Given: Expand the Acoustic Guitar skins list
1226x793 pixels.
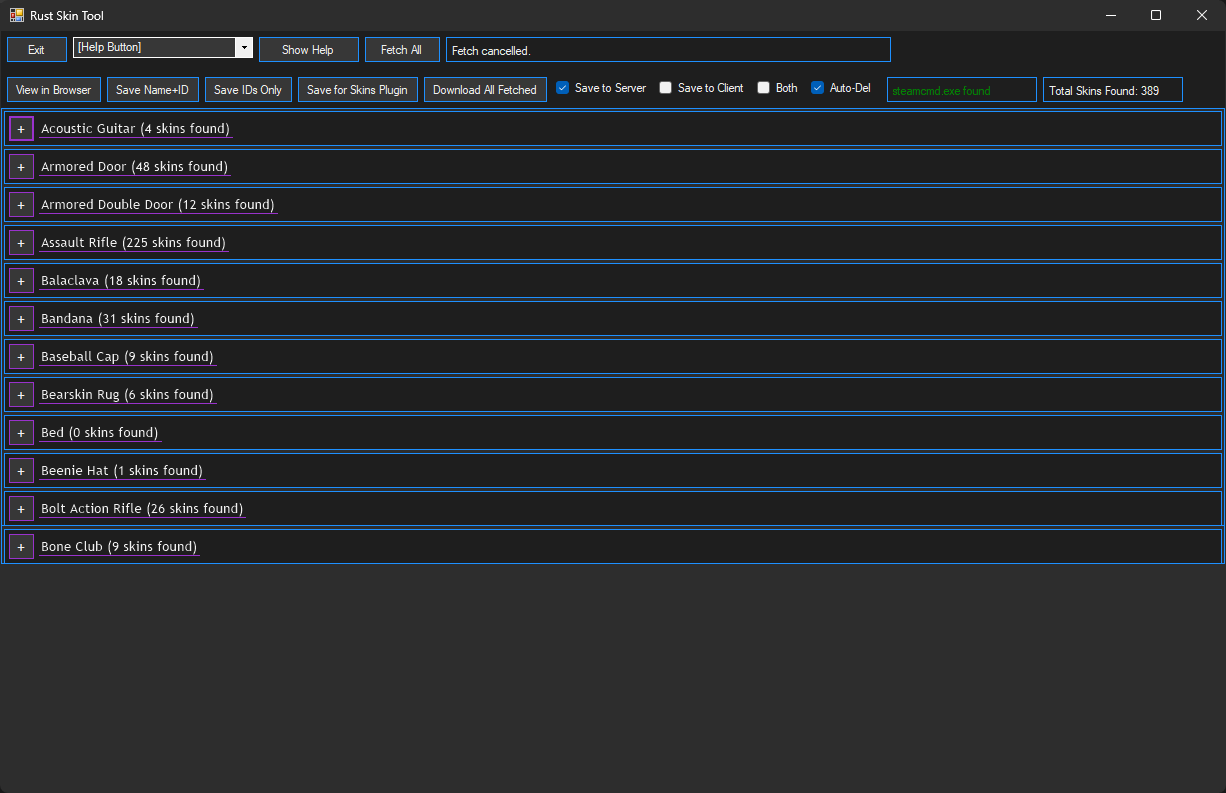Looking at the screenshot, I should [x=21, y=129].
